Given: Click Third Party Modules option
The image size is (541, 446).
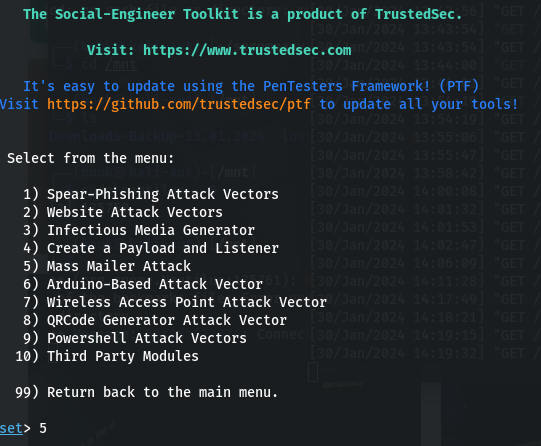Looking at the screenshot, I should coord(107,356).
